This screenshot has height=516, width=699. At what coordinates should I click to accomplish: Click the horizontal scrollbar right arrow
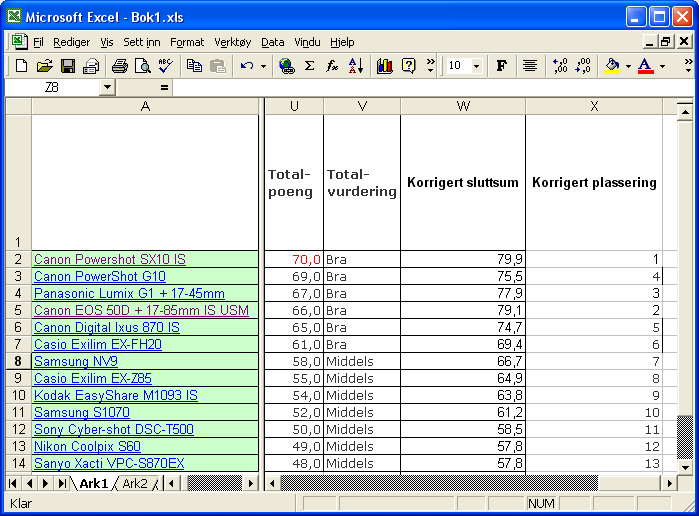(670, 483)
